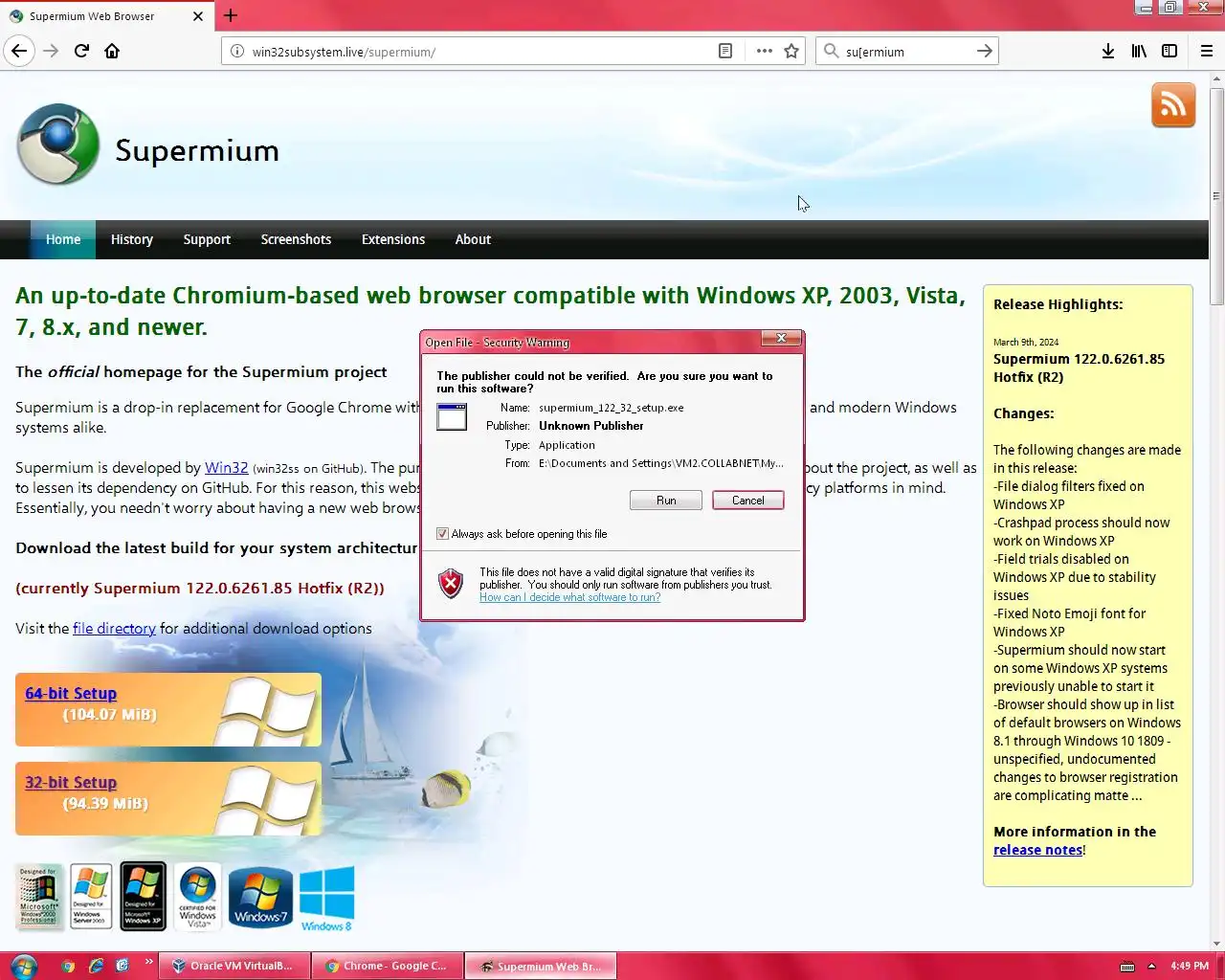The width and height of the screenshot is (1225, 980).
Task: Launch Chrome from the quick launch icon
Action: 67,966
